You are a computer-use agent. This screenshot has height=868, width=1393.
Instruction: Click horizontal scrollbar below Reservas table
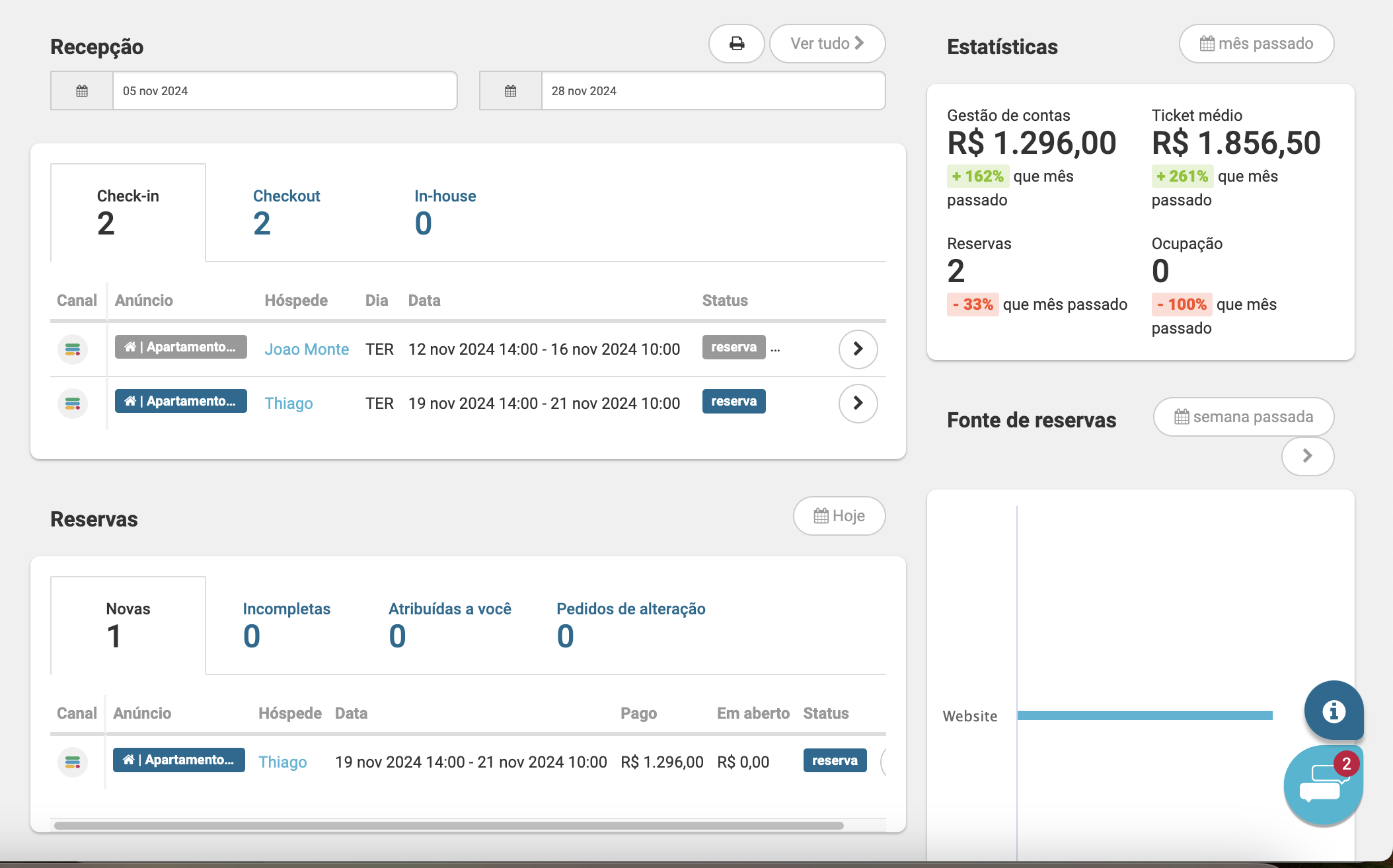(449, 826)
